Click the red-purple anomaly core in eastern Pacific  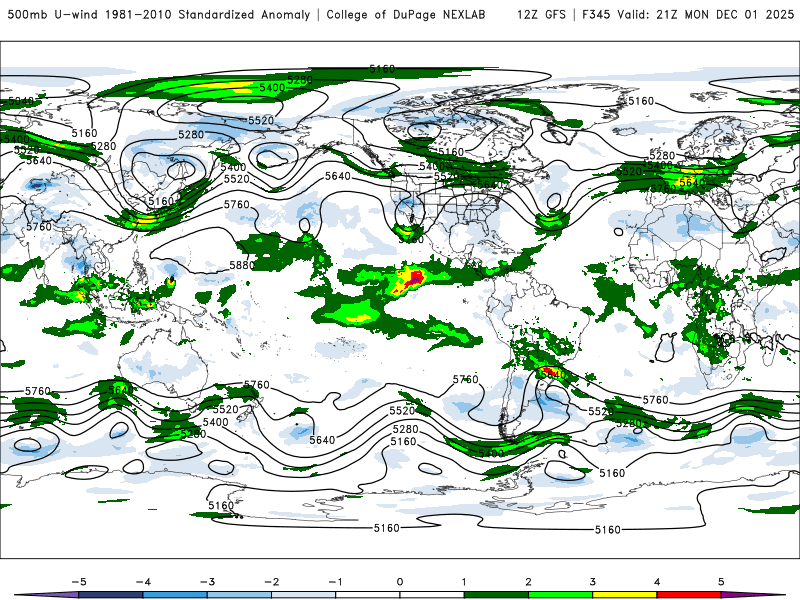point(414,278)
